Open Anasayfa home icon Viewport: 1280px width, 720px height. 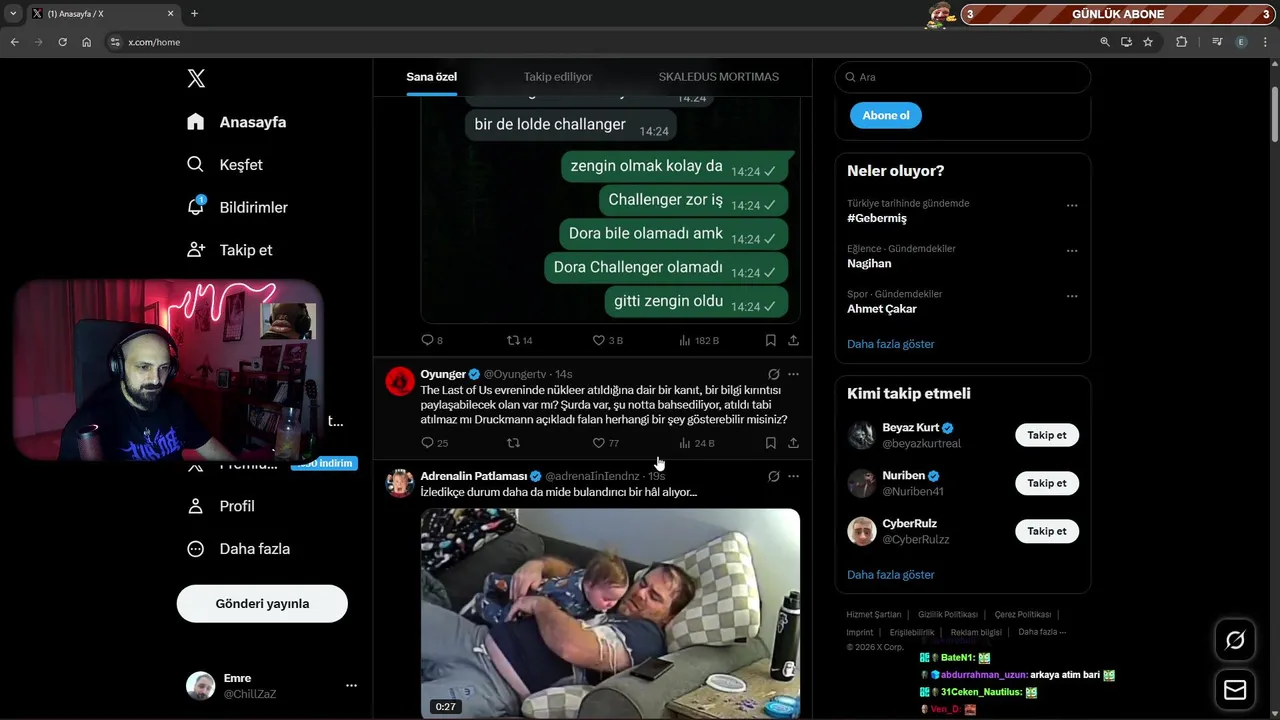[x=196, y=122]
